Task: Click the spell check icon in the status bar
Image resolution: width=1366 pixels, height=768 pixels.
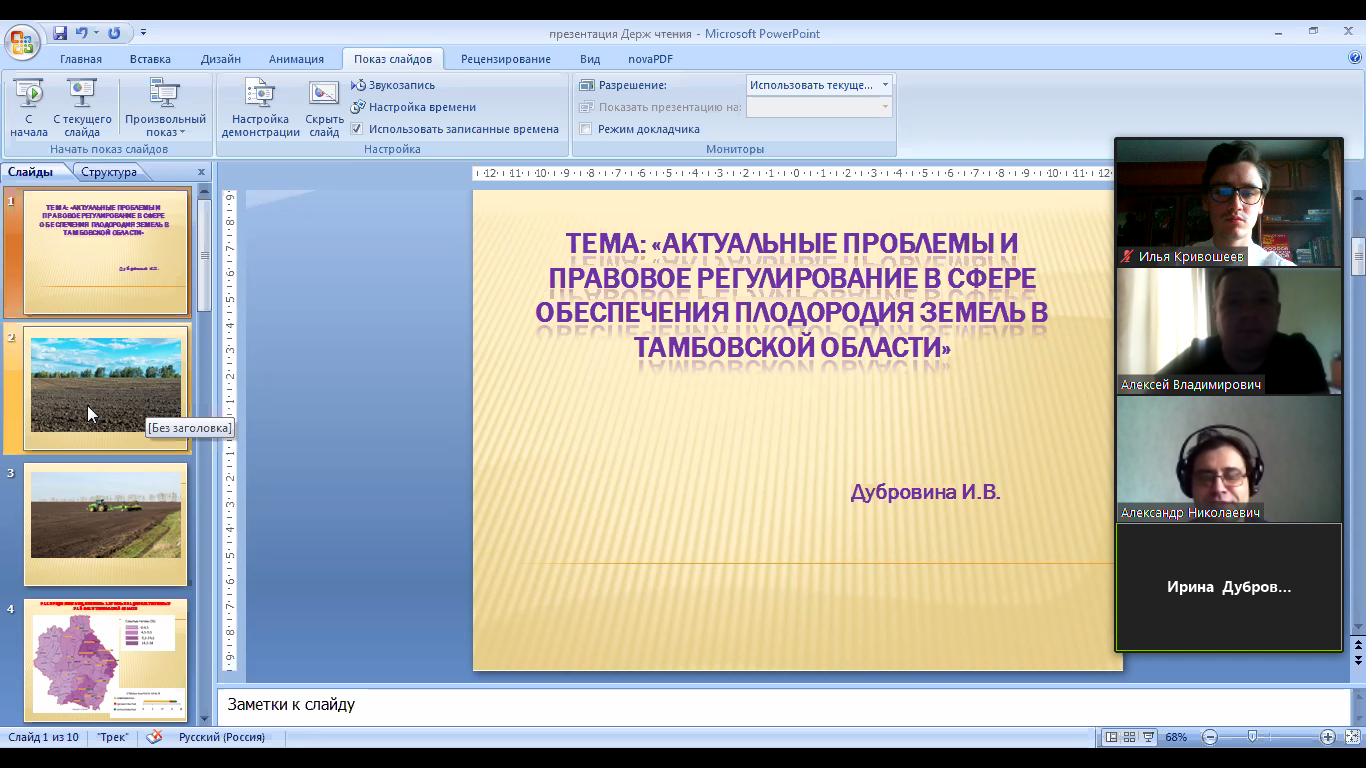Action: 154,737
